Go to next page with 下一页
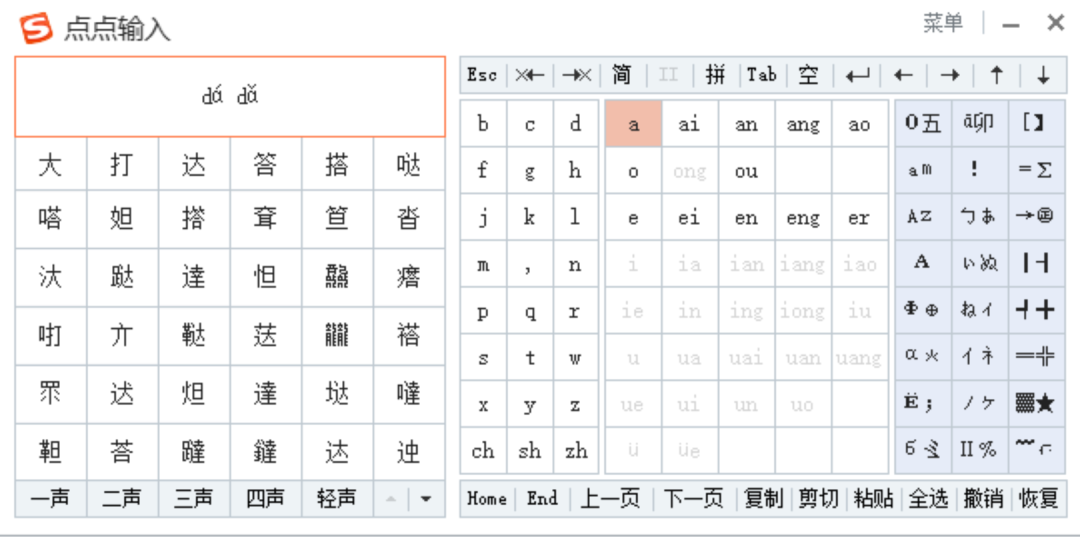This screenshot has width=1080, height=537. (693, 498)
